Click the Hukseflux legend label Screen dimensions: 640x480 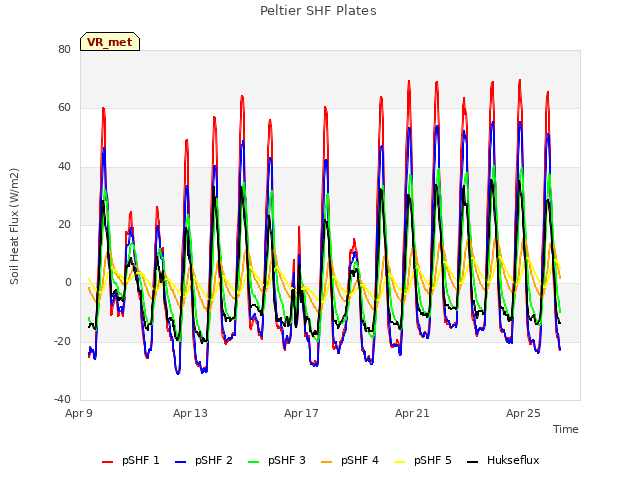[513, 460]
